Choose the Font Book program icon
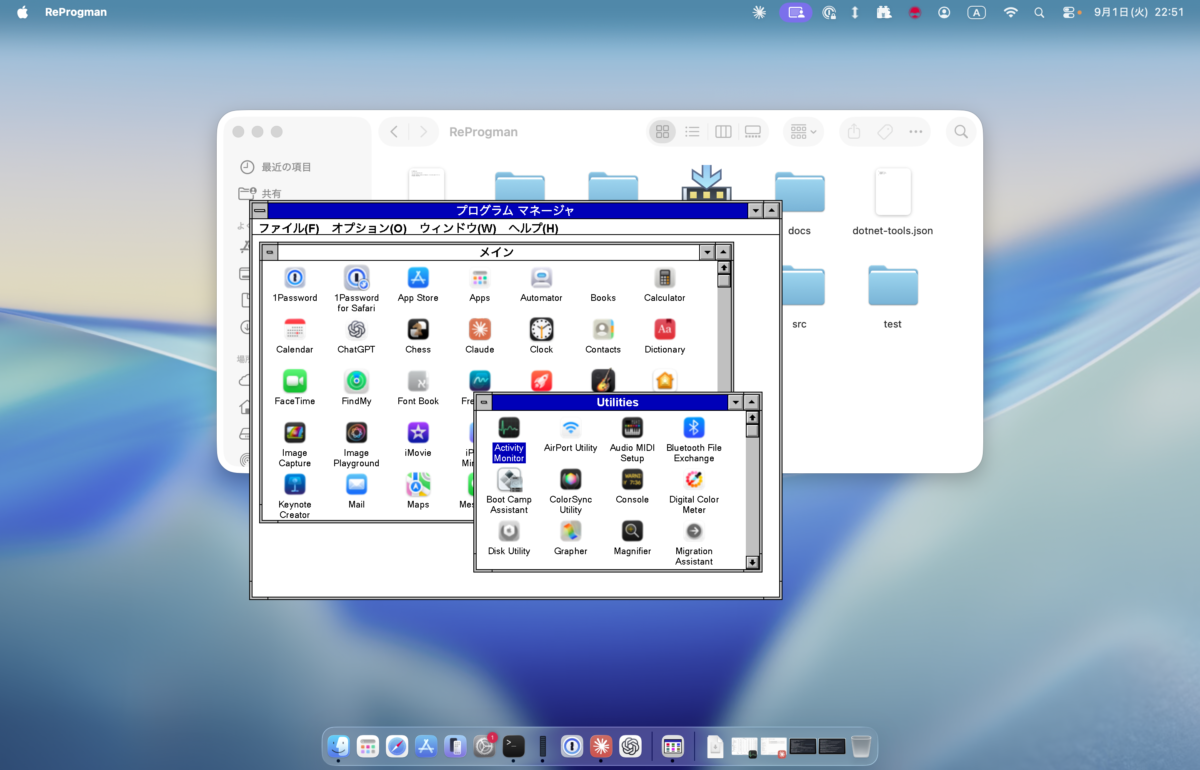 418,381
